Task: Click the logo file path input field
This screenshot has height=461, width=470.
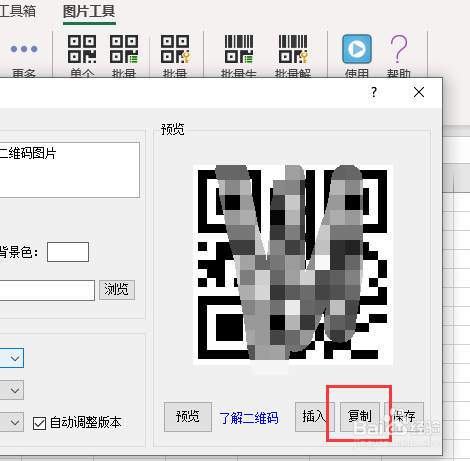Action: [47, 290]
